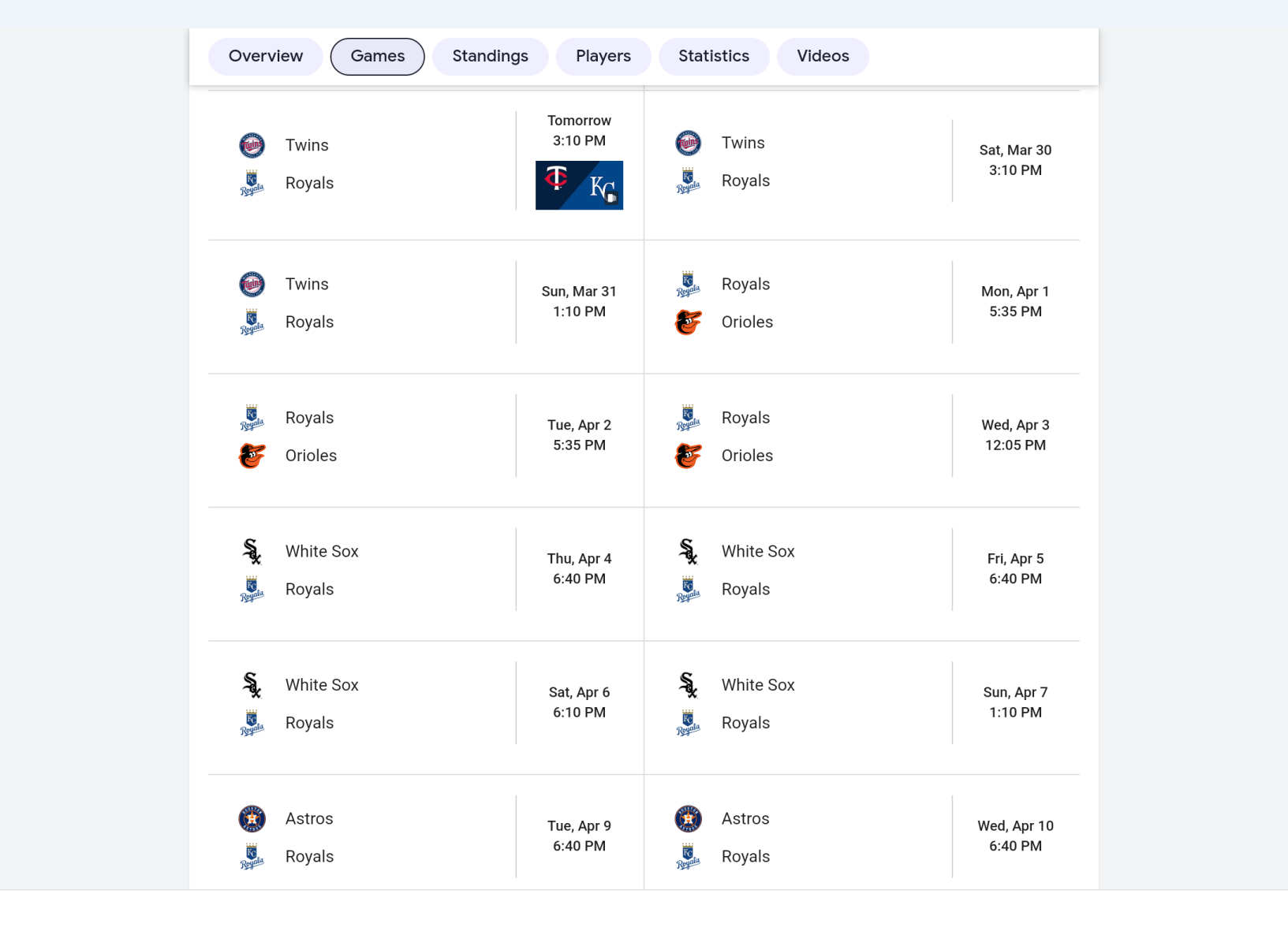Switch to the Overview tab
Screen dimensions: 1288x946
265,56
